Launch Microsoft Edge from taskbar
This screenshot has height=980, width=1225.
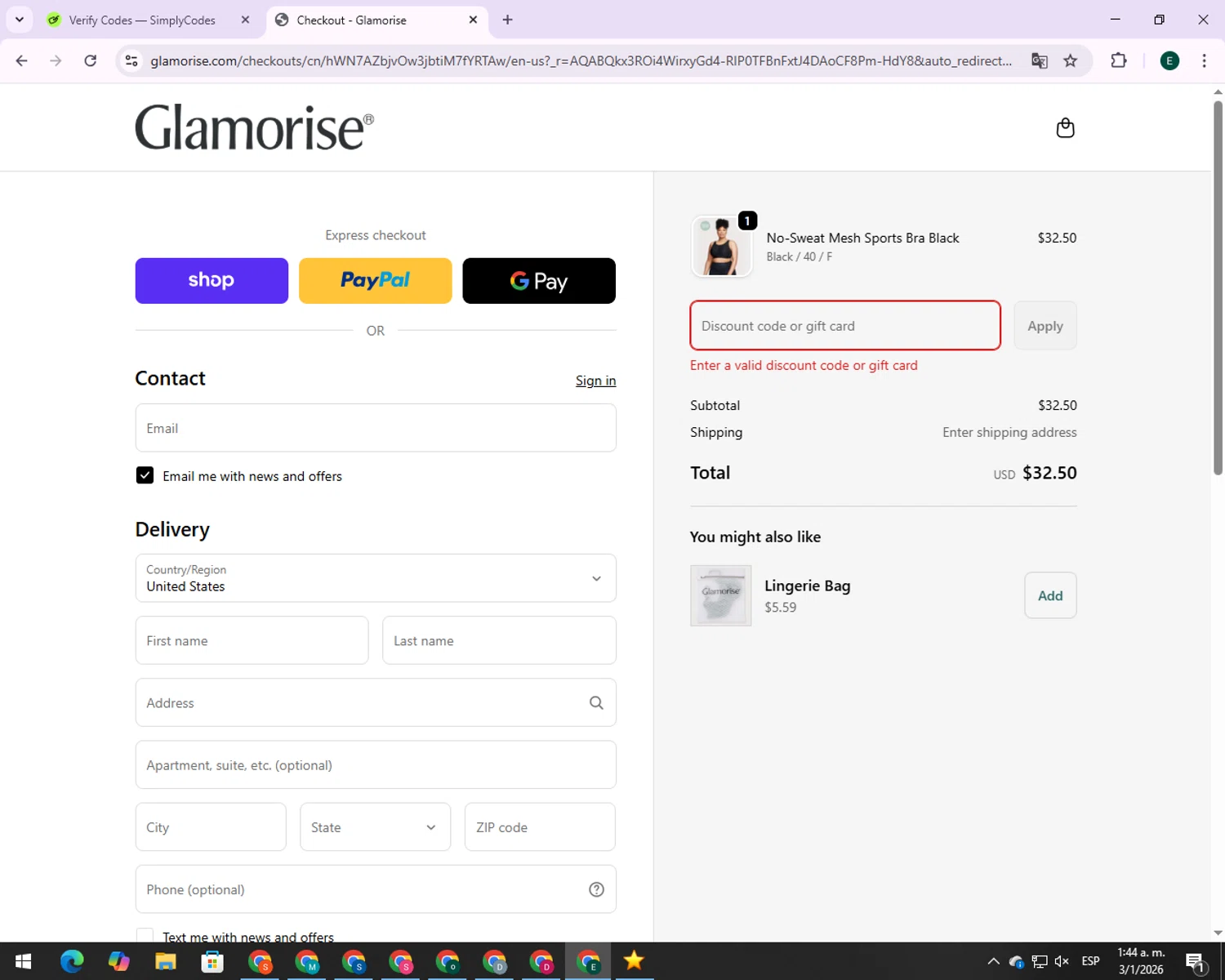72,961
